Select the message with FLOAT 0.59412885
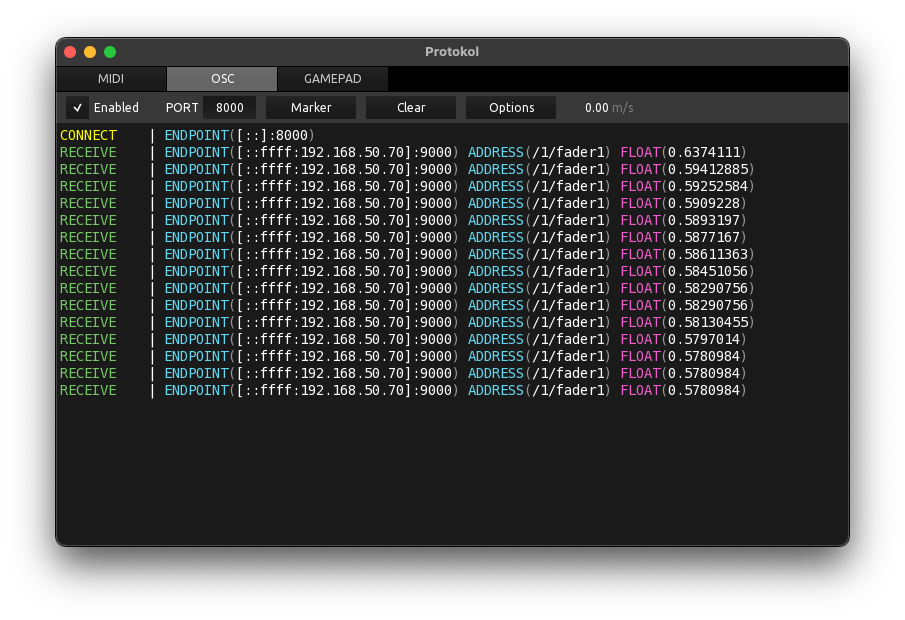This screenshot has width=905, height=620. click(x=407, y=169)
